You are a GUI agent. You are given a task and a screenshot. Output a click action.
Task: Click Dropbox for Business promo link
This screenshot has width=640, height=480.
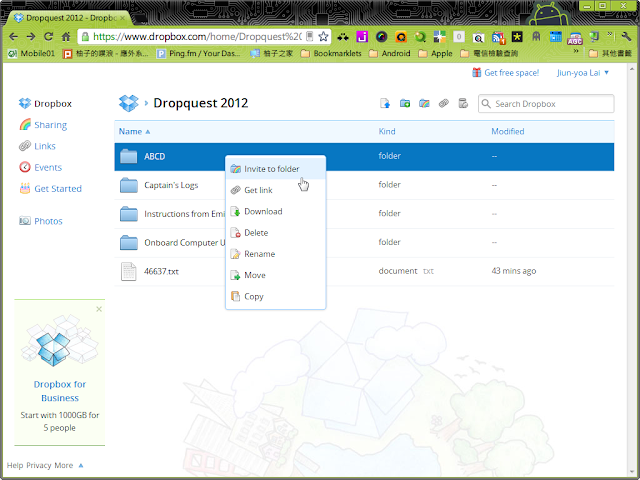point(60,391)
